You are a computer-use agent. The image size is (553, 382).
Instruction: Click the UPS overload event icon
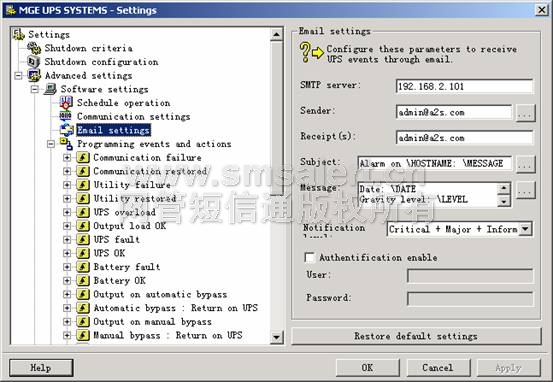tap(83, 212)
